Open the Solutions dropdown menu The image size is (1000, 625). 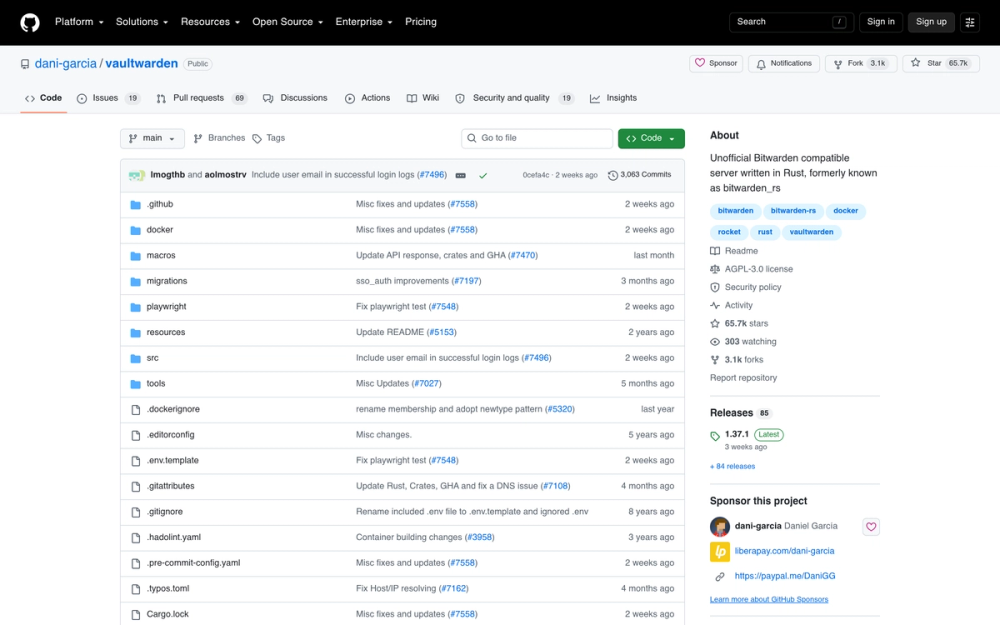(x=142, y=22)
